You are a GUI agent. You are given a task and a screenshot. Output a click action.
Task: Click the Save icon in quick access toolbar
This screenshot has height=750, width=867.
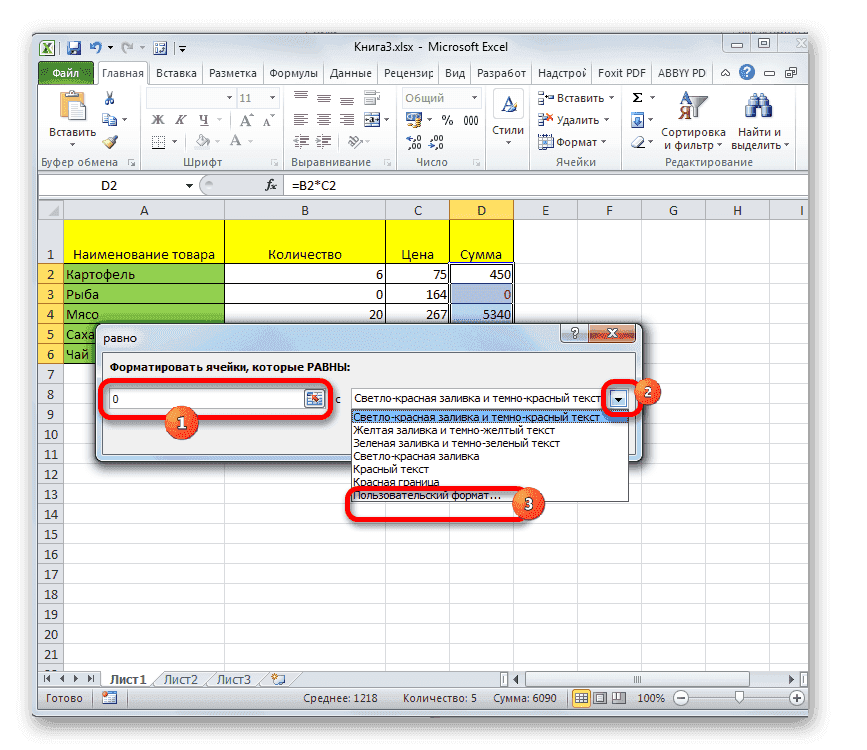click(73, 47)
